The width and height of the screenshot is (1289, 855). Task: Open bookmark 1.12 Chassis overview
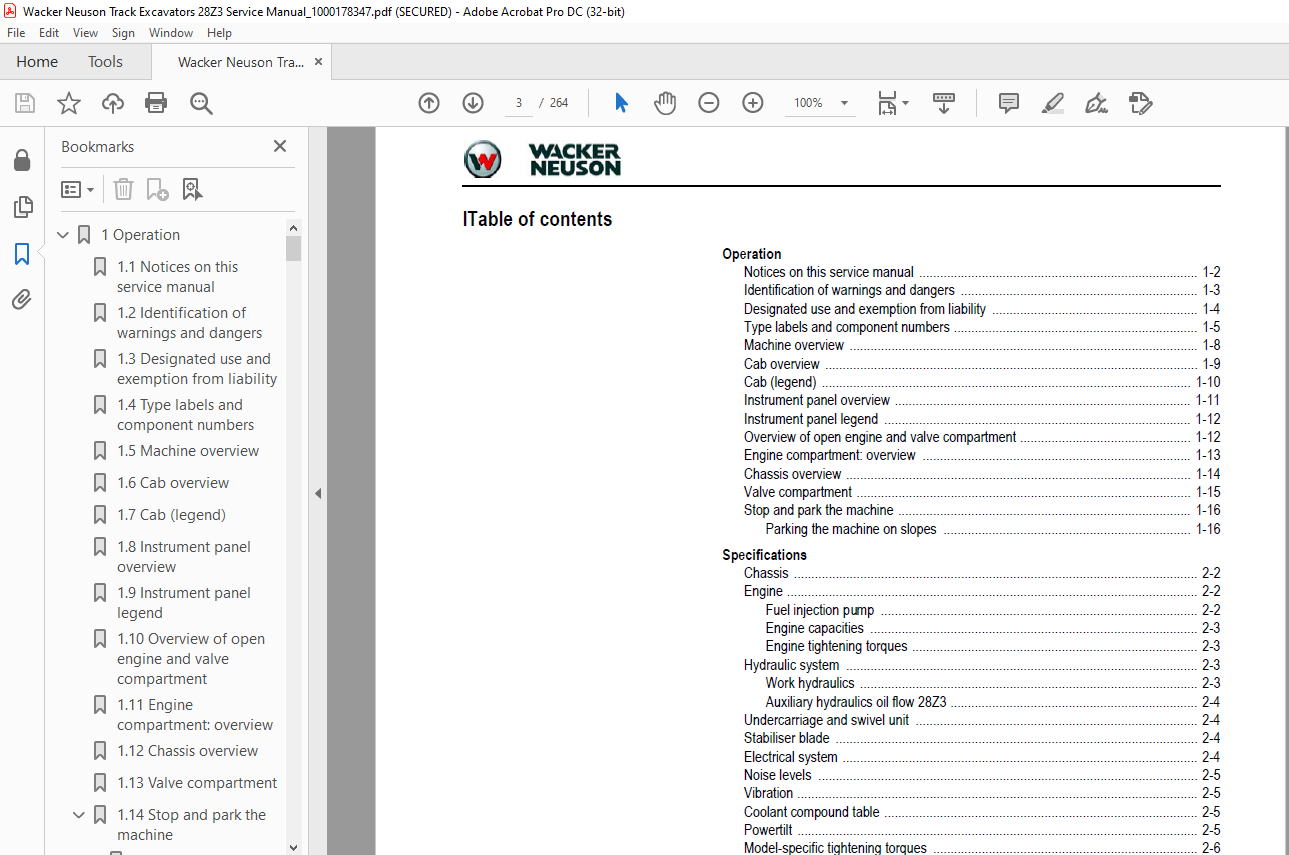pos(187,751)
